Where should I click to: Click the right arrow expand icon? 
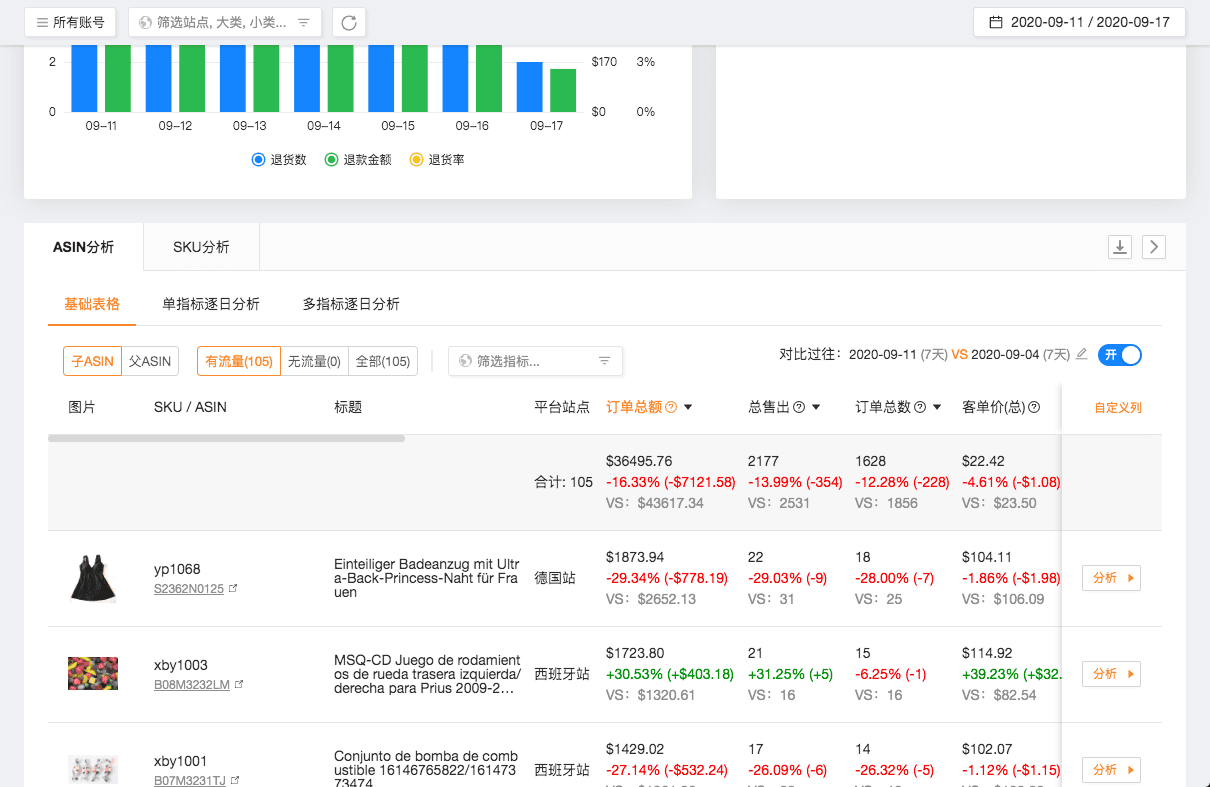point(1154,247)
